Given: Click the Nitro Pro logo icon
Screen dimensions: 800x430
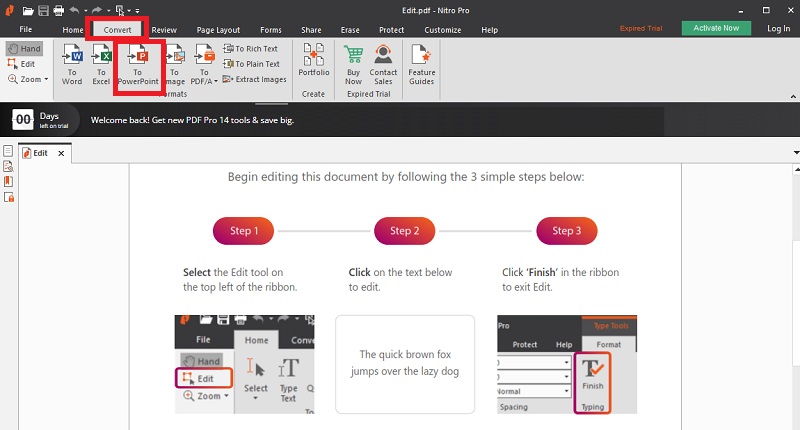Looking at the screenshot, I should 9,10.
